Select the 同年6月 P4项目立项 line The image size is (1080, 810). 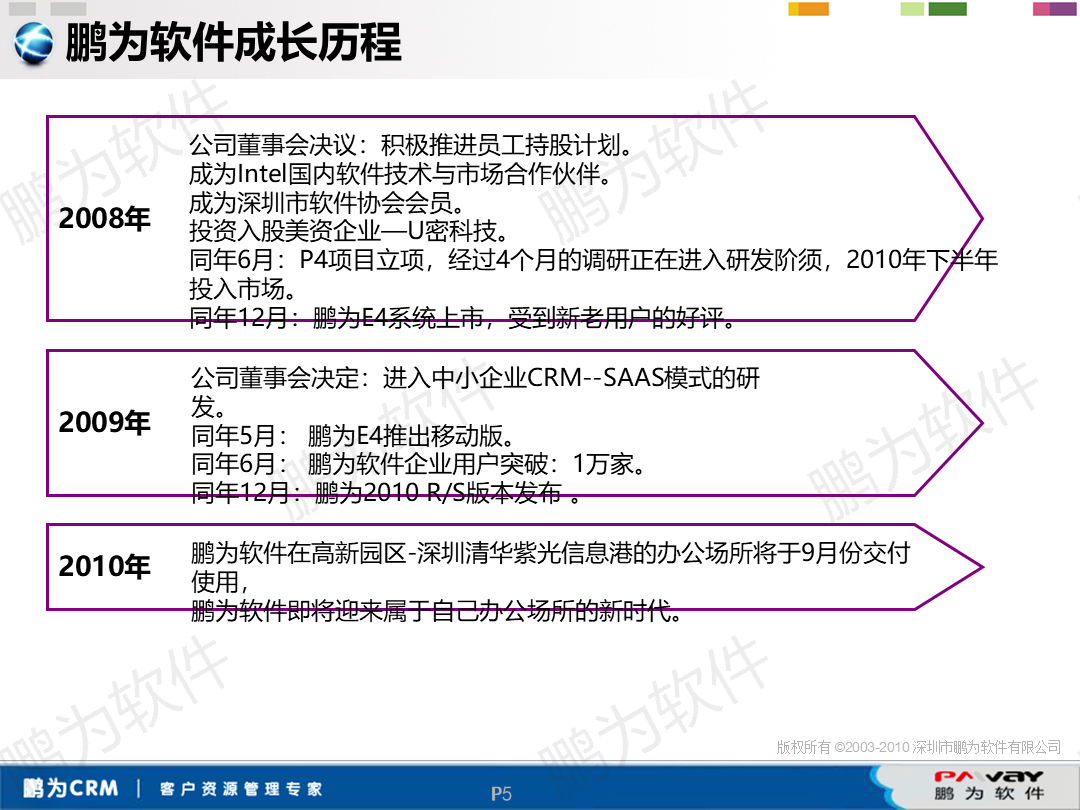pyautogui.click(x=594, y=260)
